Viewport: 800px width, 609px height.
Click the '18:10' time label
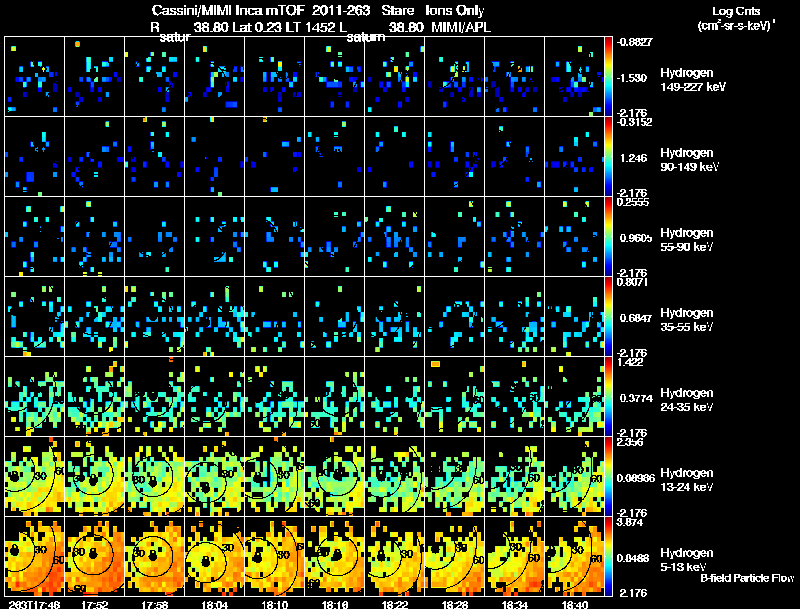tap(274, 604)
